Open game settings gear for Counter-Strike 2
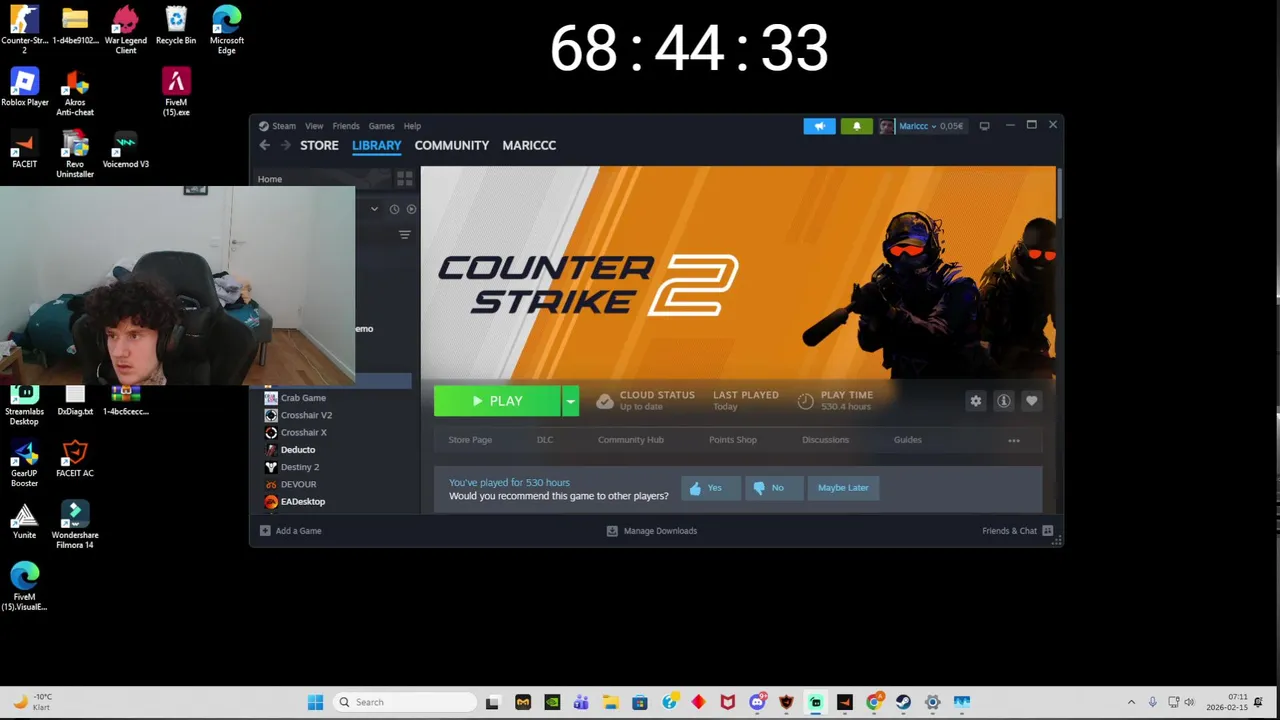The image size is (1280, 720). [976, 401]
